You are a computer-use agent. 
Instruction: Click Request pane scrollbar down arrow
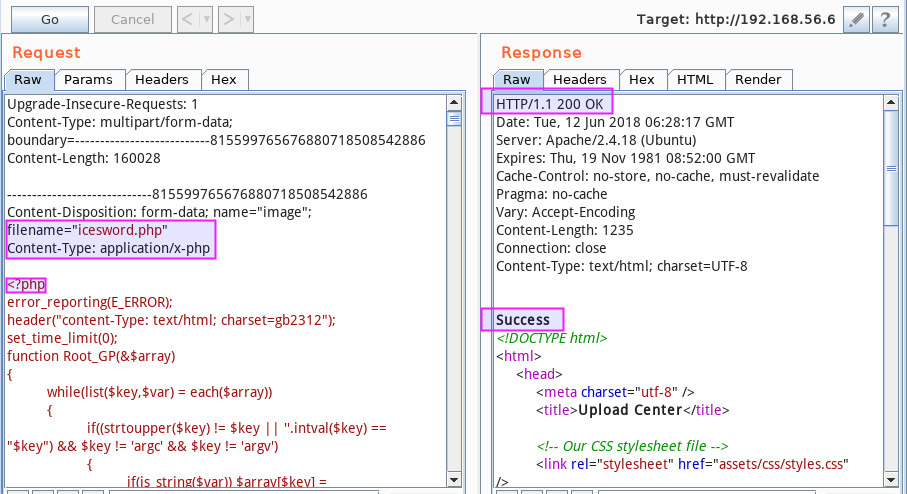pos(454,480)
